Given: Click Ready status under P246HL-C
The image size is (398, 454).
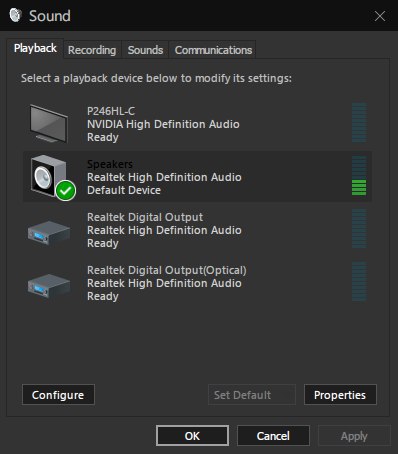Looking at the screenshot, I should click(x=103, y=137).
